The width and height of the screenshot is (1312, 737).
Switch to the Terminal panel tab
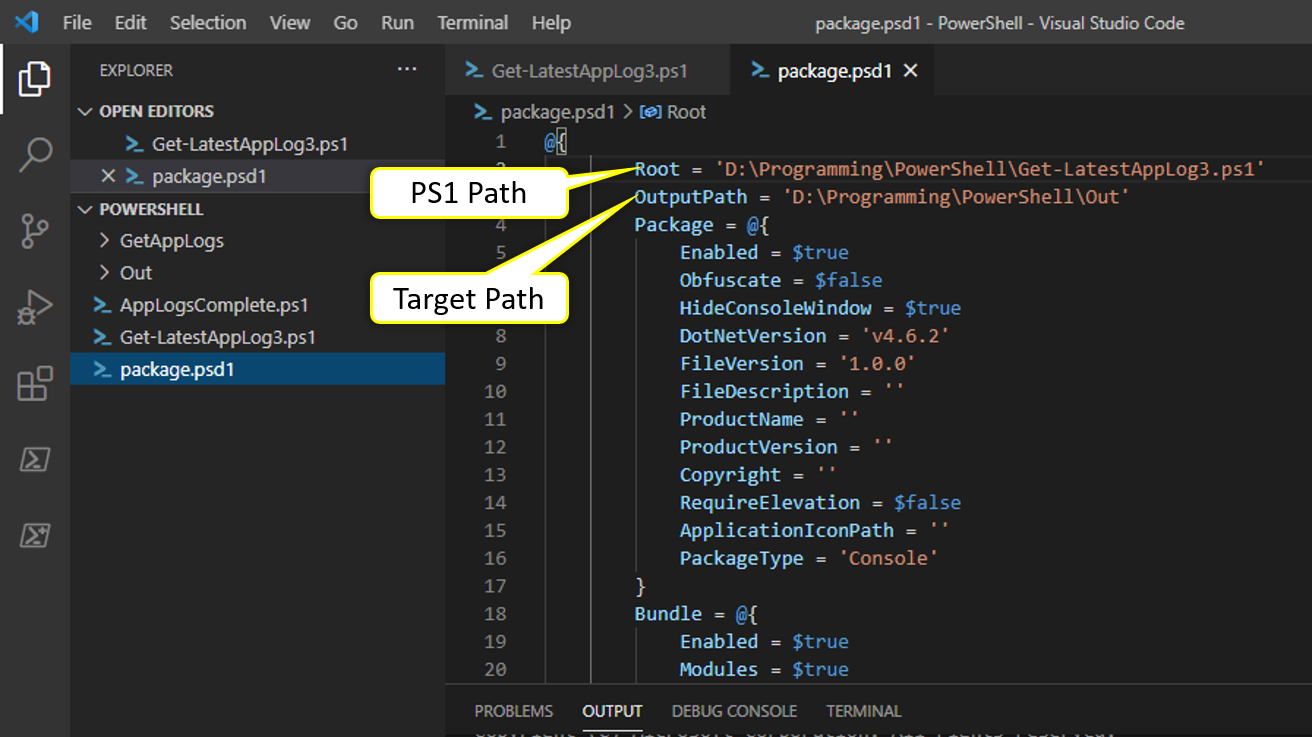click(863, 711)
